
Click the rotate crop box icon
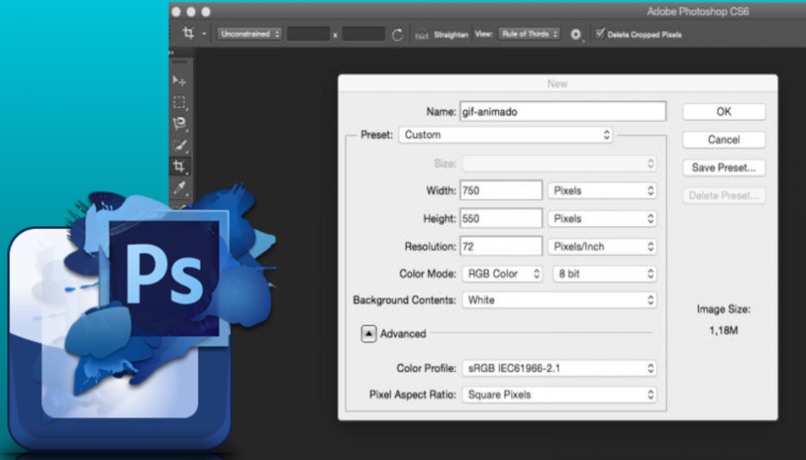point(397,34)
